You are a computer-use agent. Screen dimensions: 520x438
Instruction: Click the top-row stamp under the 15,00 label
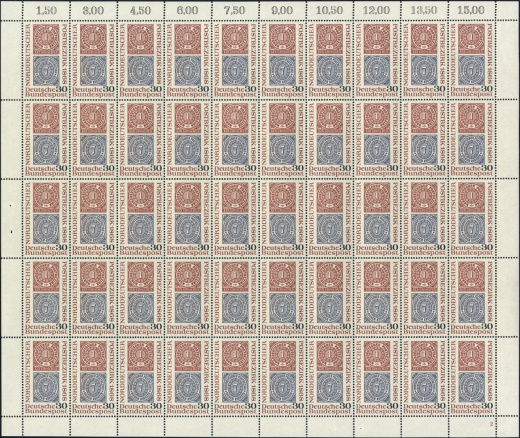click(x=471, y=60)
